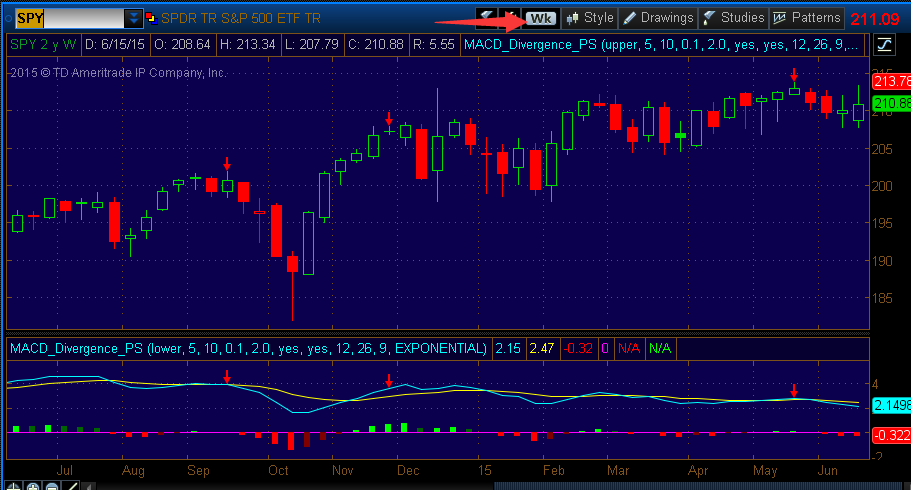This screenshot has width=911, height=490.
Task: Click the Dec label on time axis
Action: click(x=408, y=470)
